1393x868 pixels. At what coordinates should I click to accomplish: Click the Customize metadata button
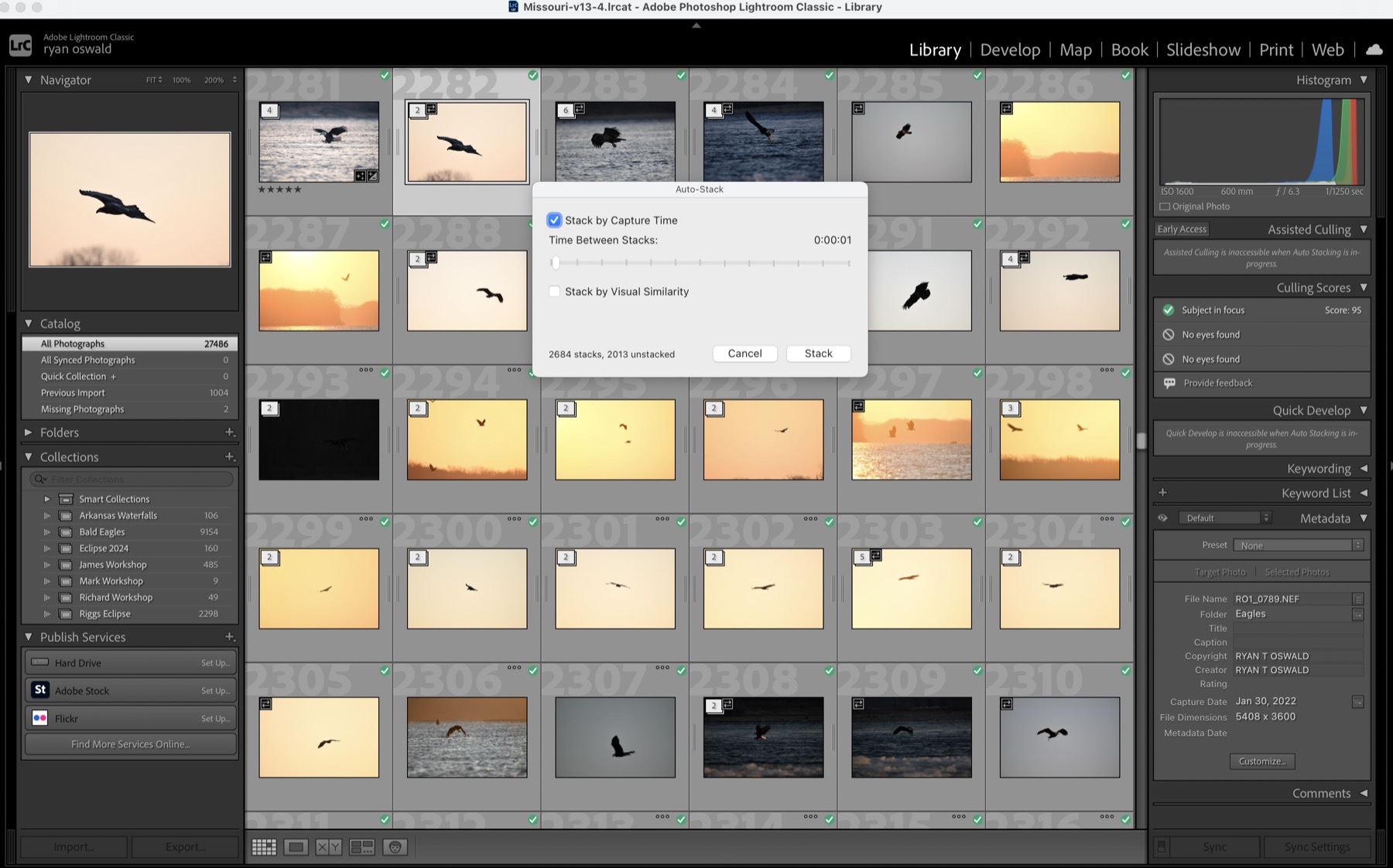coord(1262,761)
